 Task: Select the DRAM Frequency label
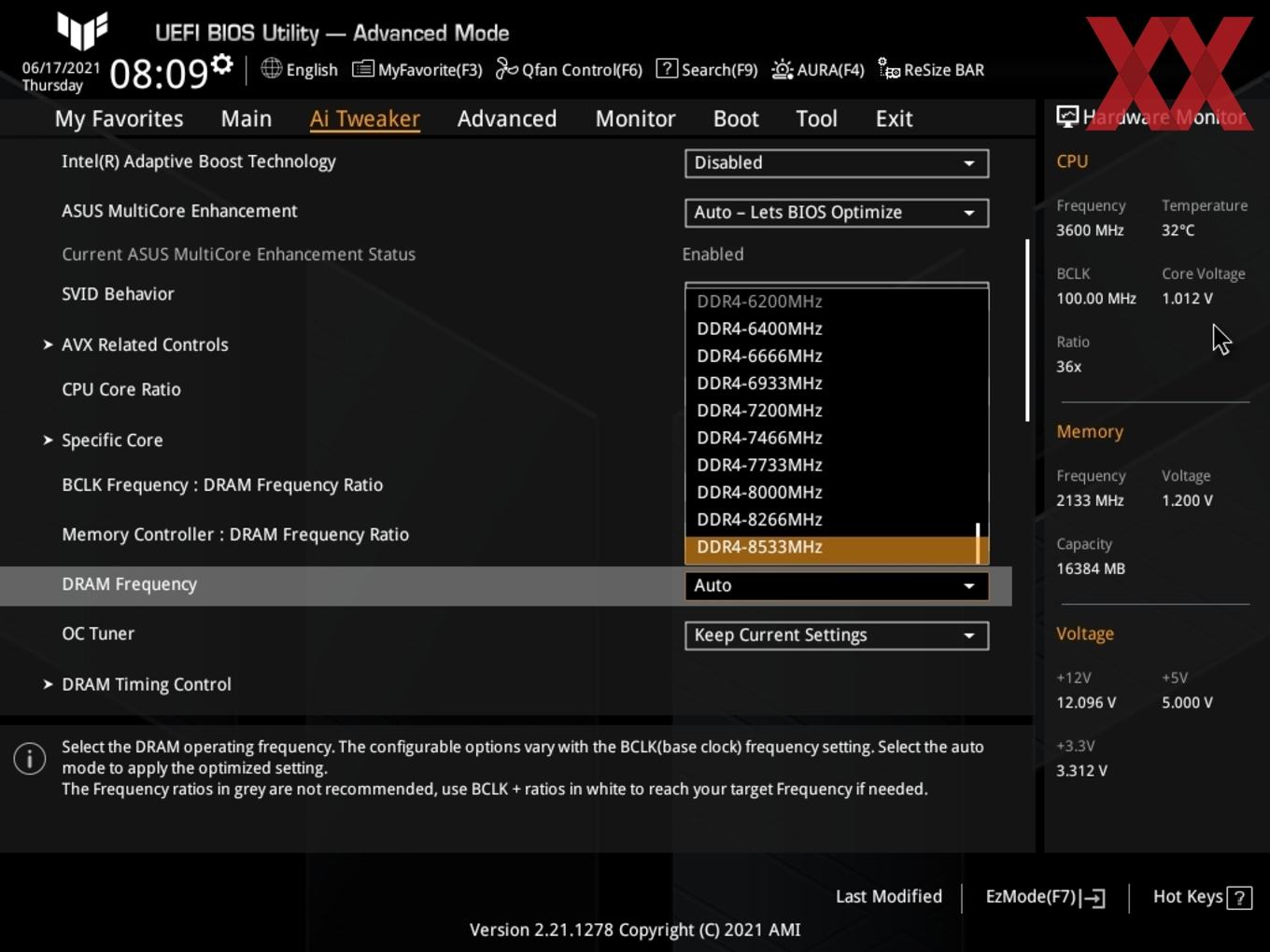(129, 583)
